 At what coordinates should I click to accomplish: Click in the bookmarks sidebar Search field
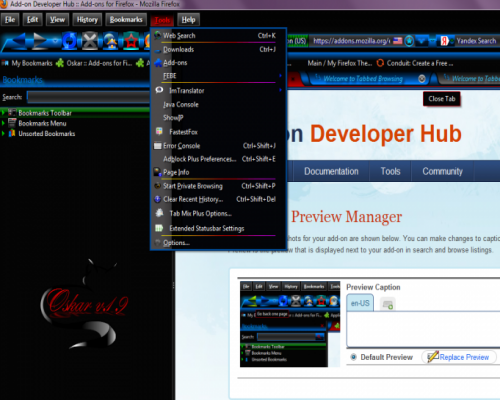(88, 97)
